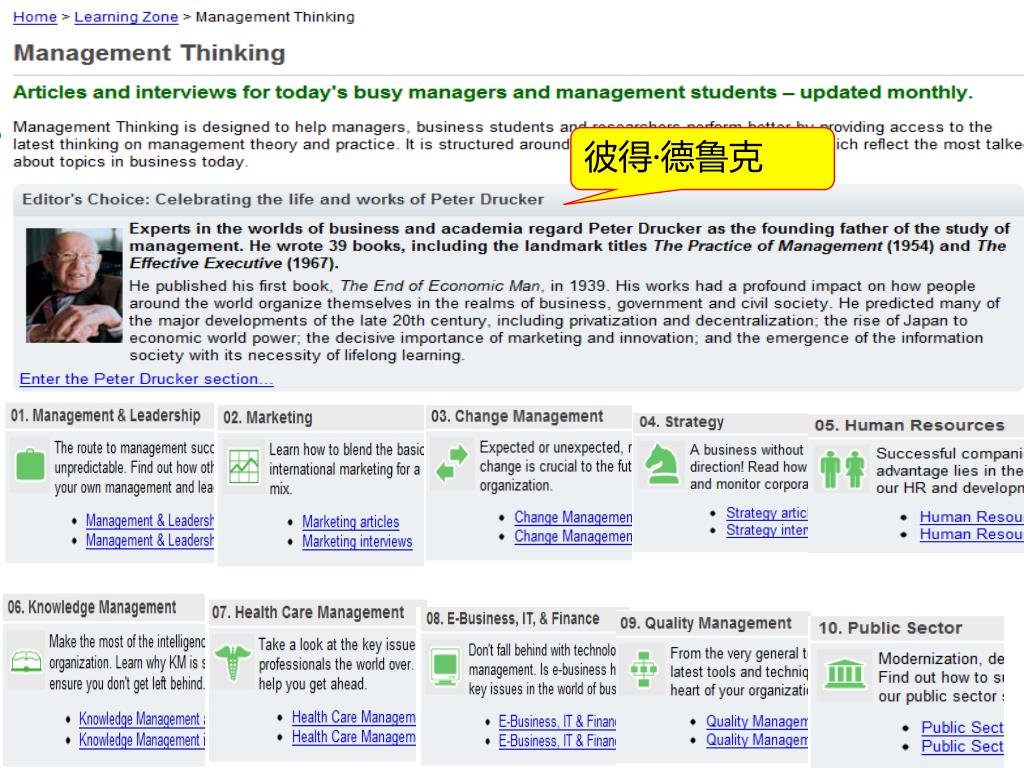The width and height of the screenshot is (1024, 768).
Task: Open the Home breadcrumb link
Action: point(35,17)
